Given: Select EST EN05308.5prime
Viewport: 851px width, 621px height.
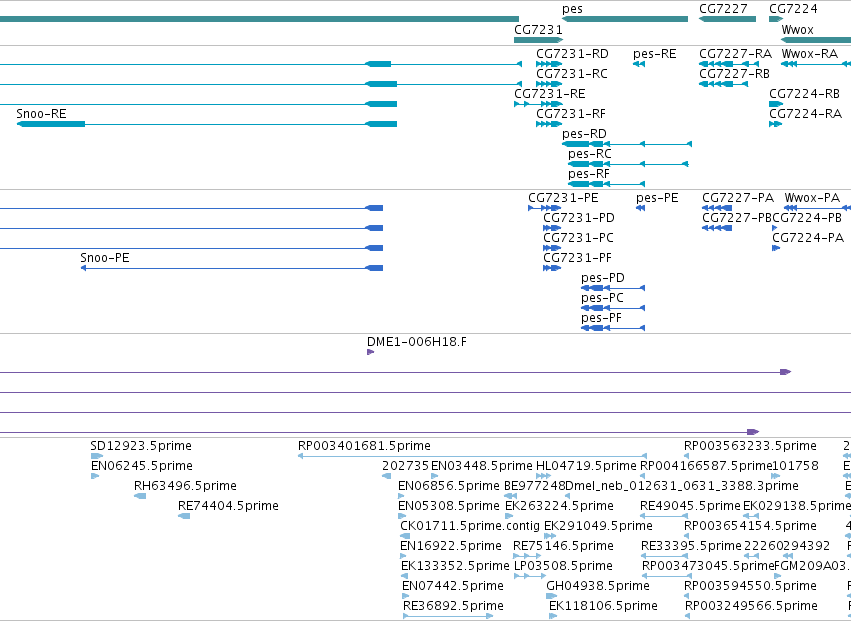Looking at the screenshot, I should click(401, 516).
